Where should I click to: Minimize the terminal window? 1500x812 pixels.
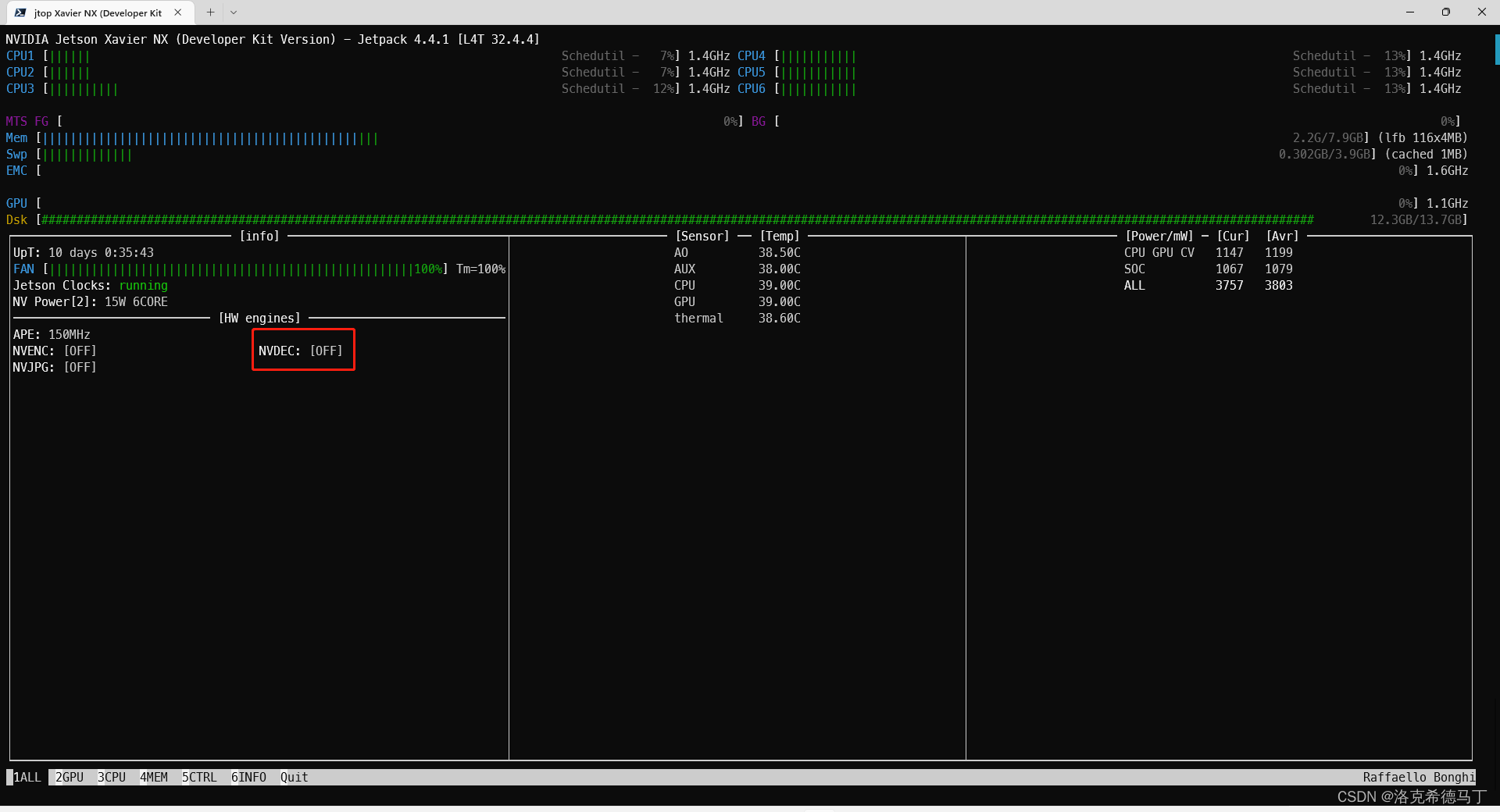(x=1410, y=12)
